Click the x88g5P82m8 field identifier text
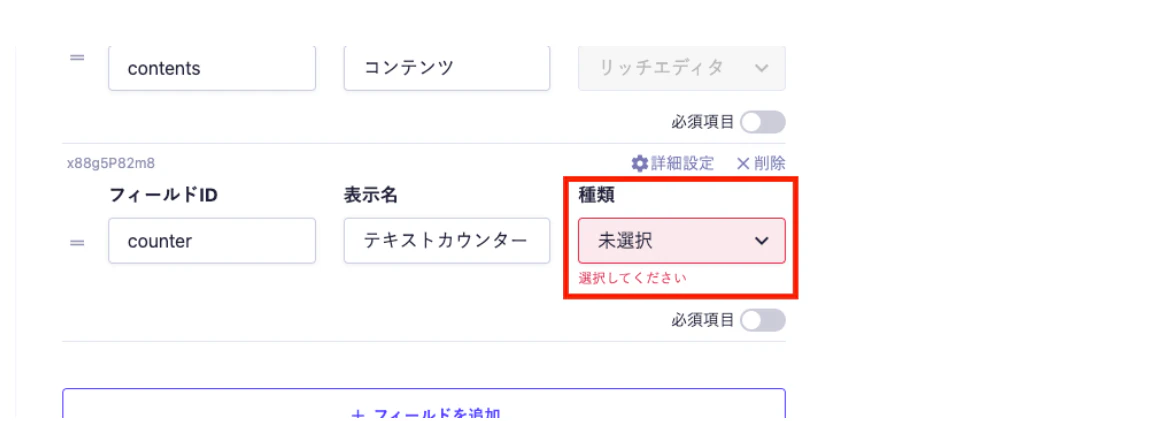This screenshot has width=1174, height=421. coord(111,163)
